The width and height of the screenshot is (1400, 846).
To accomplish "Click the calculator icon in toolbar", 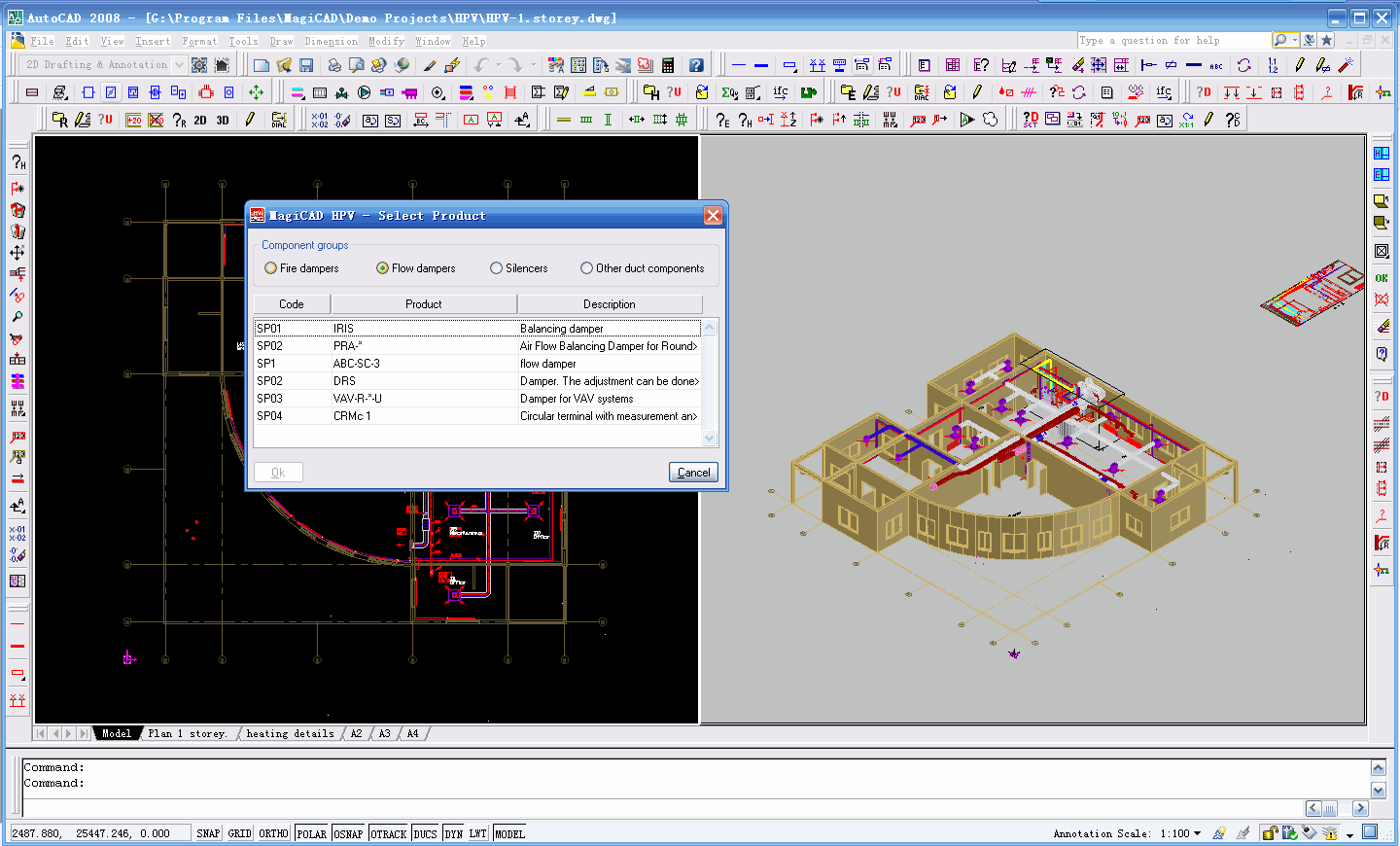I will pyautogui.click(x=668, y=65).
